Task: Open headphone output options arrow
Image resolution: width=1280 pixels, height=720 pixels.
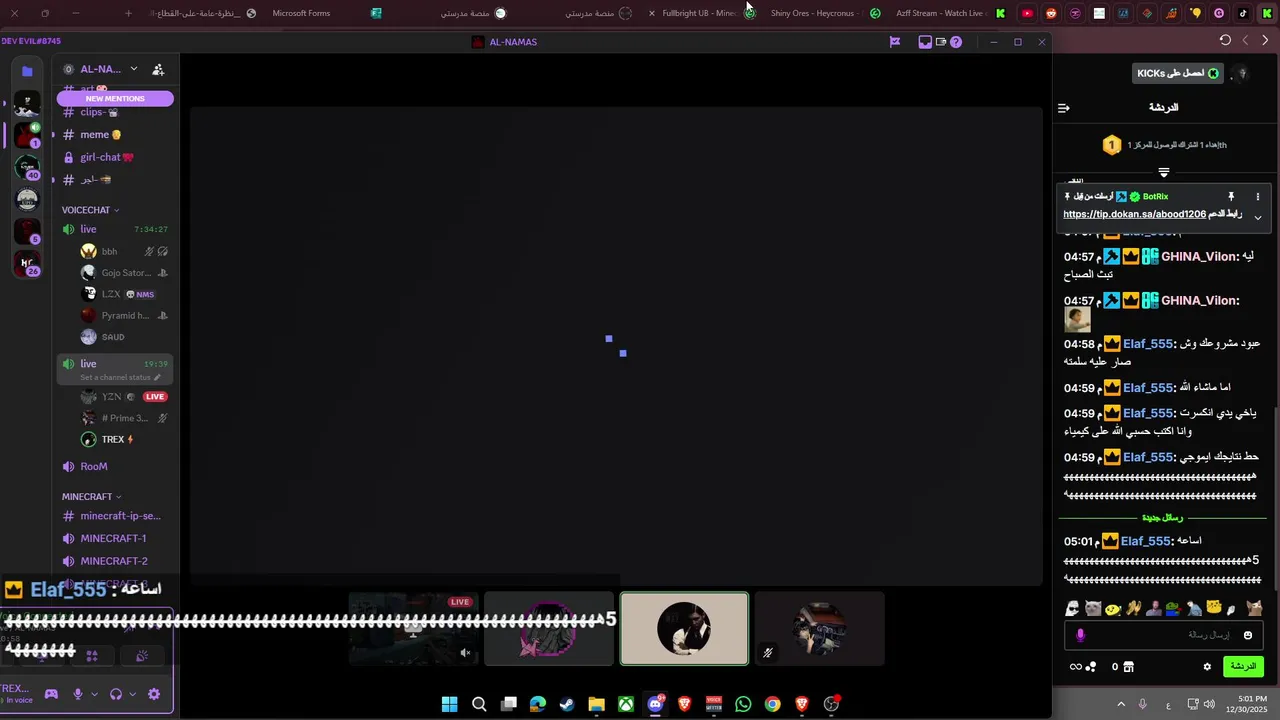Action: point(132,694)
